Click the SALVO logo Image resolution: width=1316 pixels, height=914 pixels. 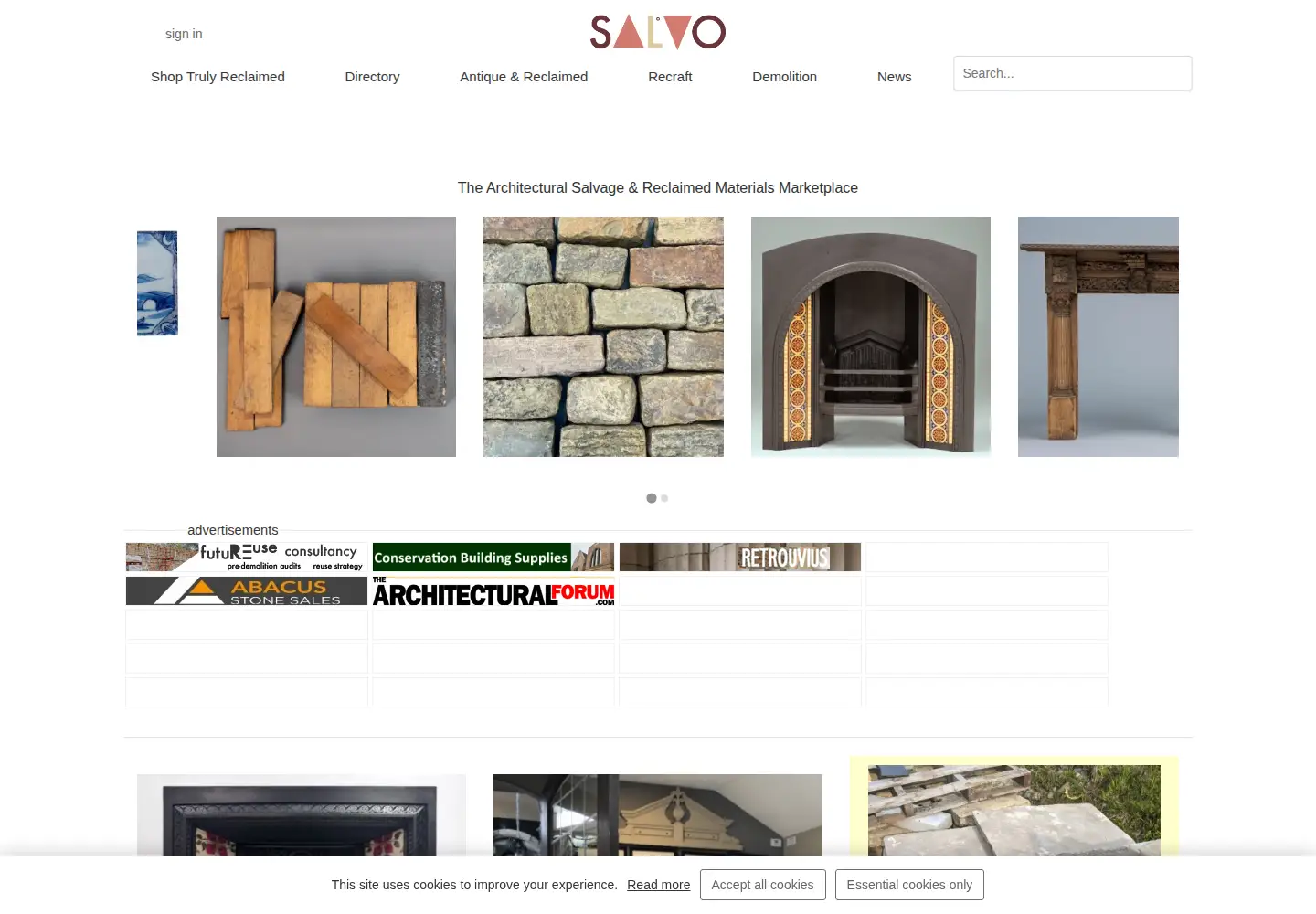coord(658,32)
